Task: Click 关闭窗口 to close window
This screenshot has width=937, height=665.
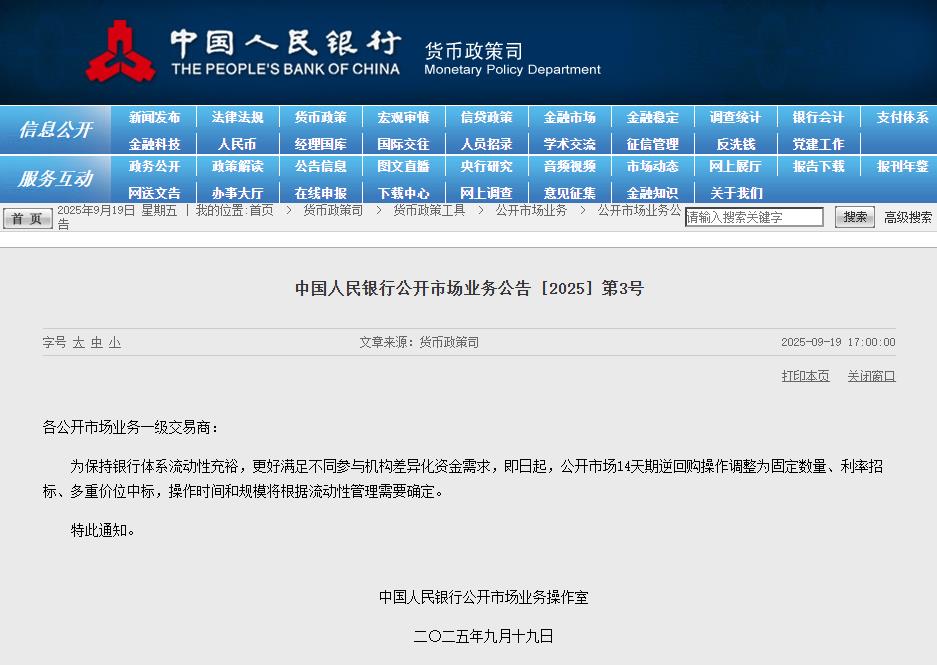Action: tap(871, 376)
